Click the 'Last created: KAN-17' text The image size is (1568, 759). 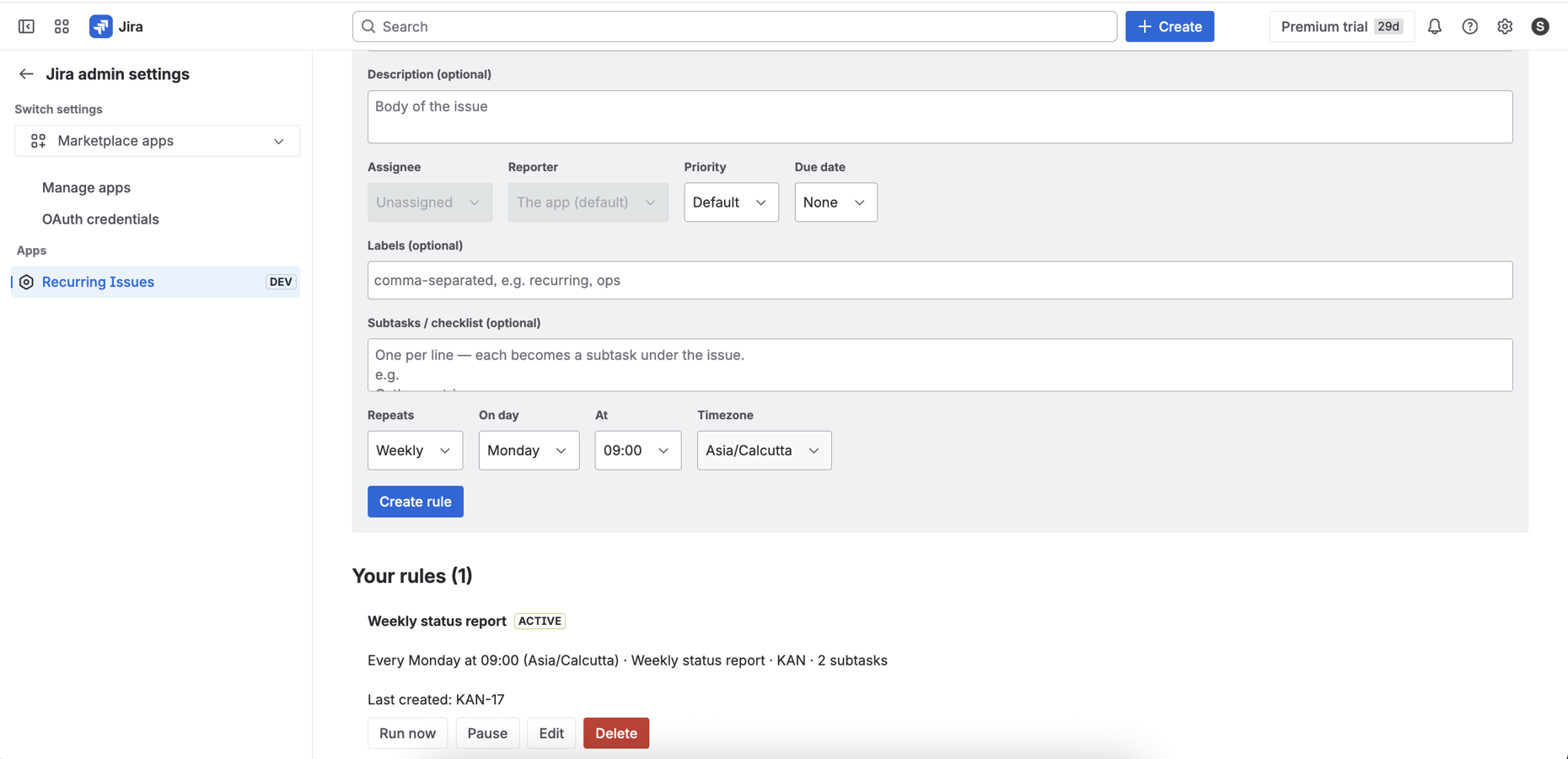click(436, 699)
